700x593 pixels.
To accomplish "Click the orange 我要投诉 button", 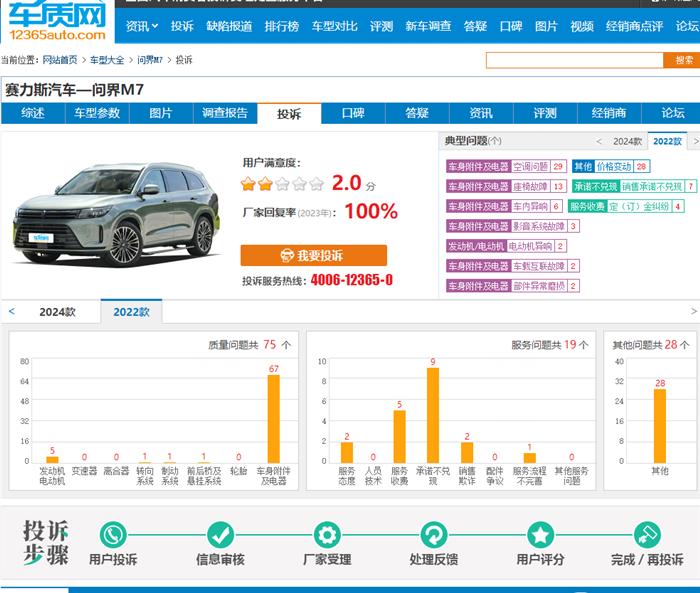I will [x=313, y=255].
